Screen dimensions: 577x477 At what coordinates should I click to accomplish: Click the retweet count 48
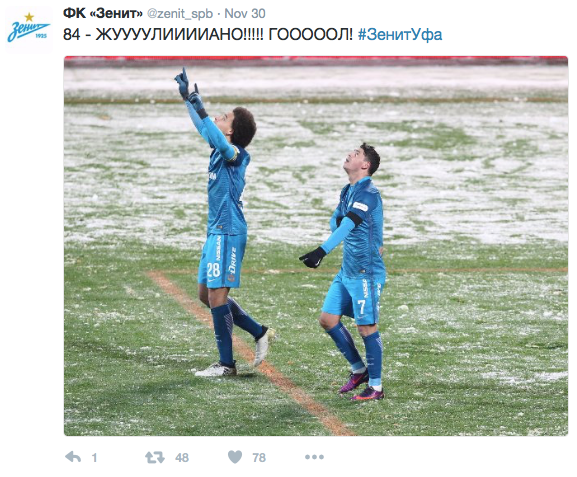point(182,457)
